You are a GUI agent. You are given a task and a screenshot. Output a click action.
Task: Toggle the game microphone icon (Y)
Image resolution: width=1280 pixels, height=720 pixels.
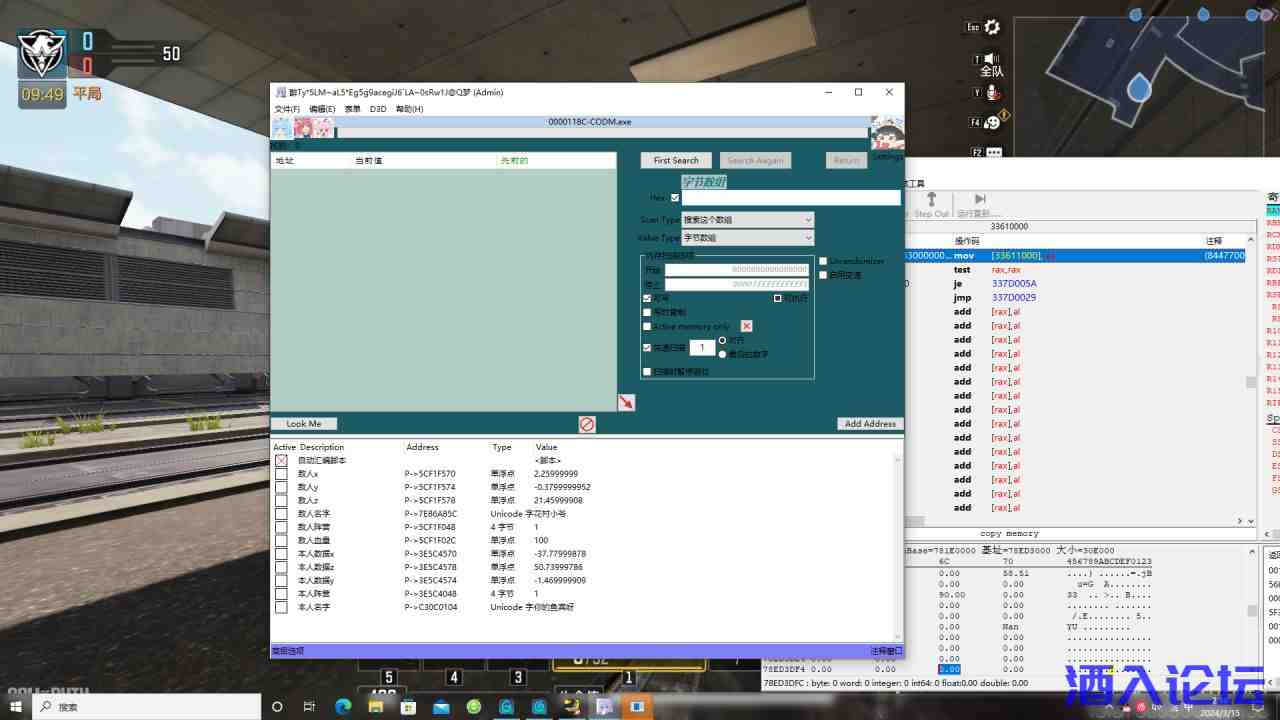(x=992, y=92)
